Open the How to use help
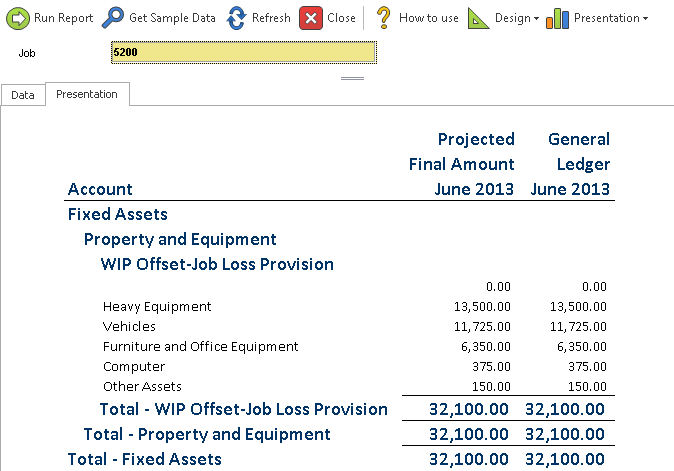 click(429, 18)
